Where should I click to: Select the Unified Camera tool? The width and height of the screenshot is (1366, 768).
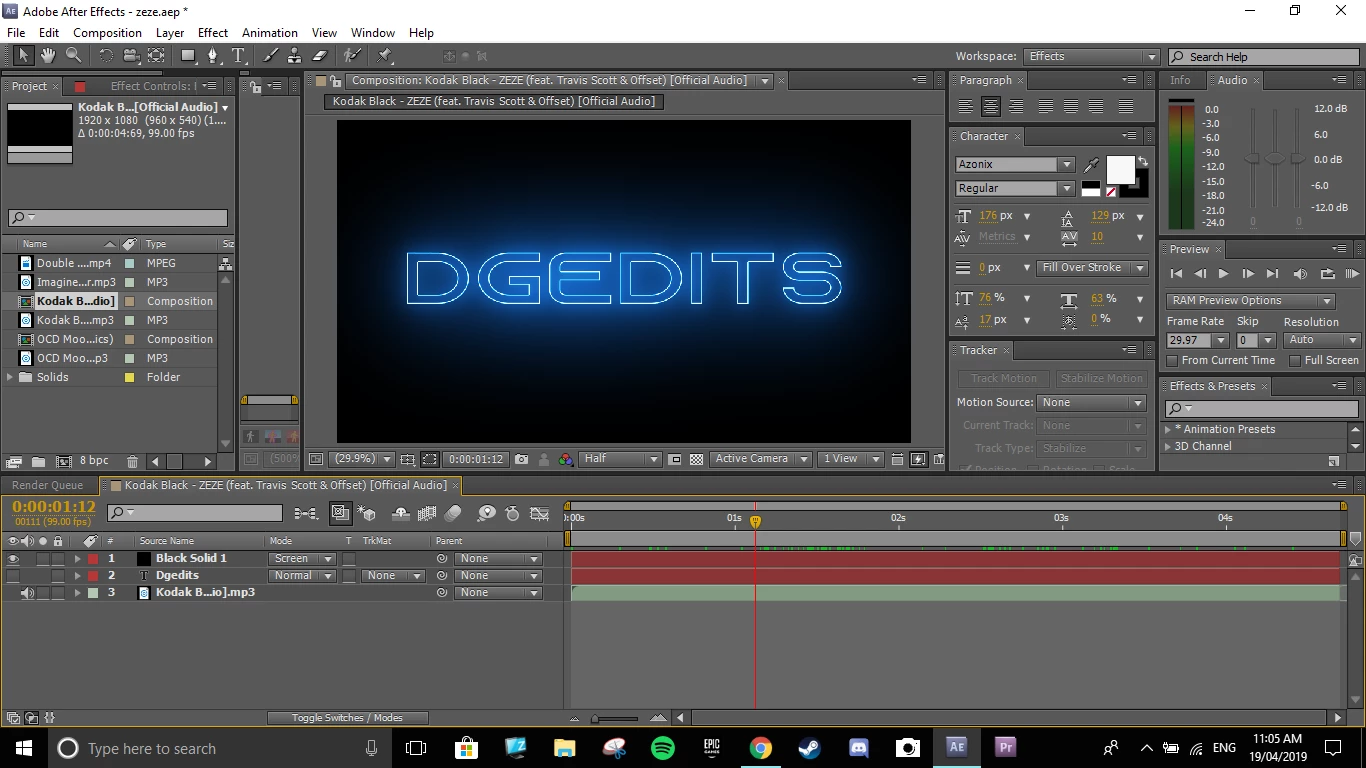click(131, 56)
